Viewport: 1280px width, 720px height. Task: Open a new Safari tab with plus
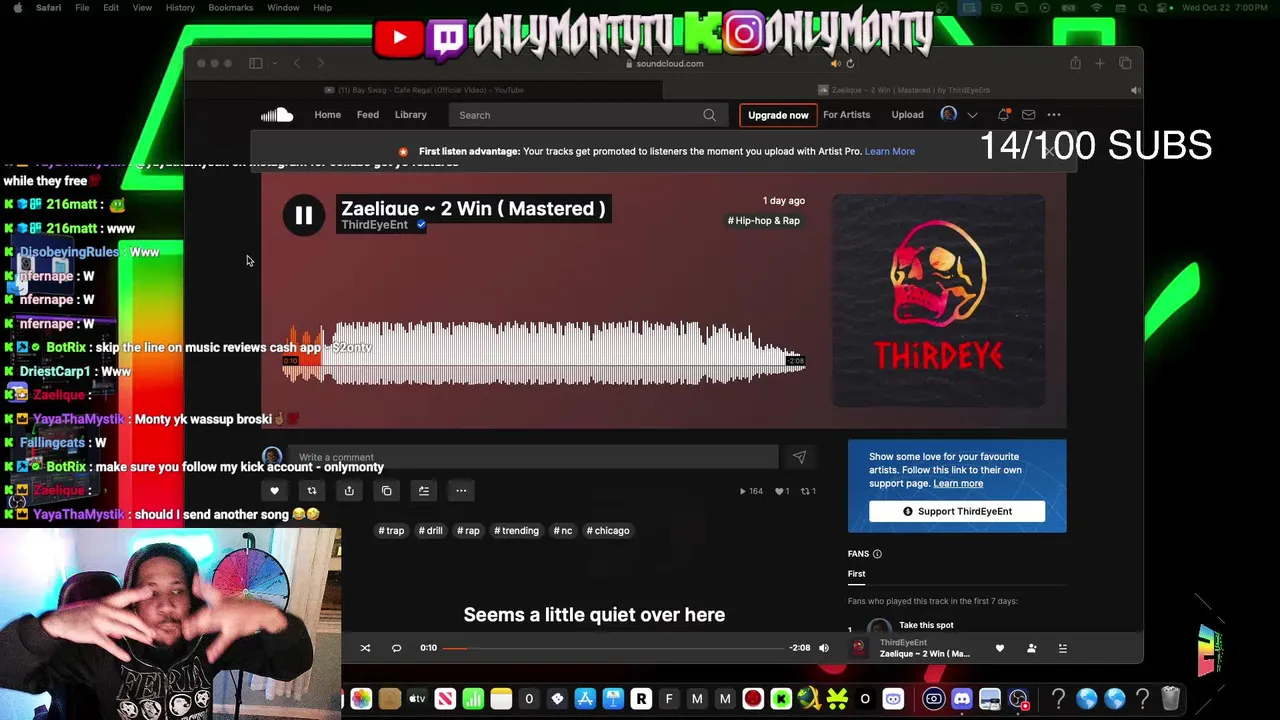1099,63
